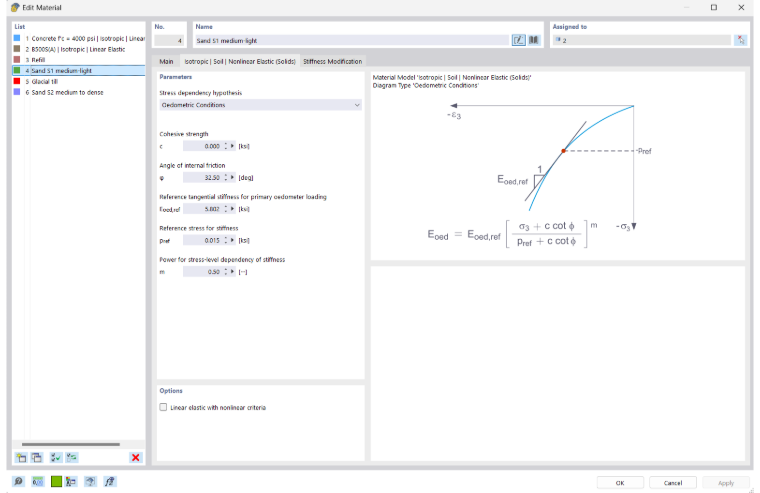This screenshot has height=493, width=760.
Task: Click the power m spinner arrows
Action: click(225, 271)
